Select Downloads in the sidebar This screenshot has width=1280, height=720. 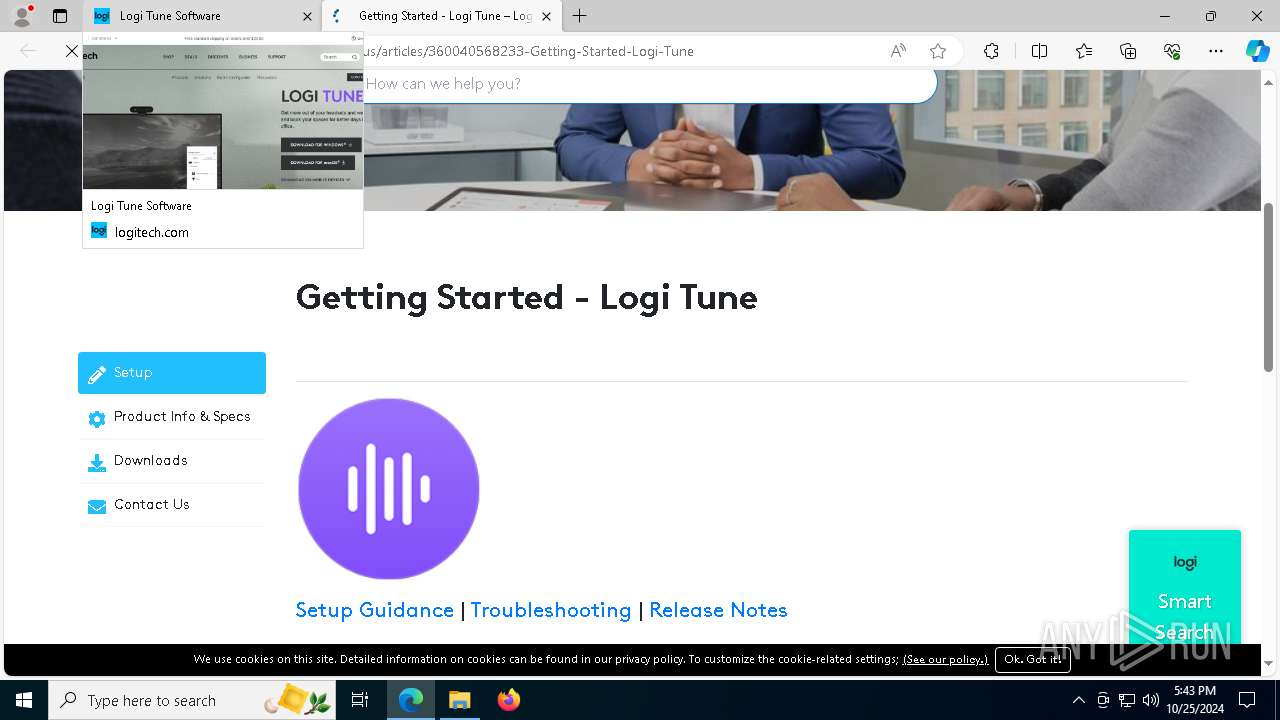click(x=172, y=461)
